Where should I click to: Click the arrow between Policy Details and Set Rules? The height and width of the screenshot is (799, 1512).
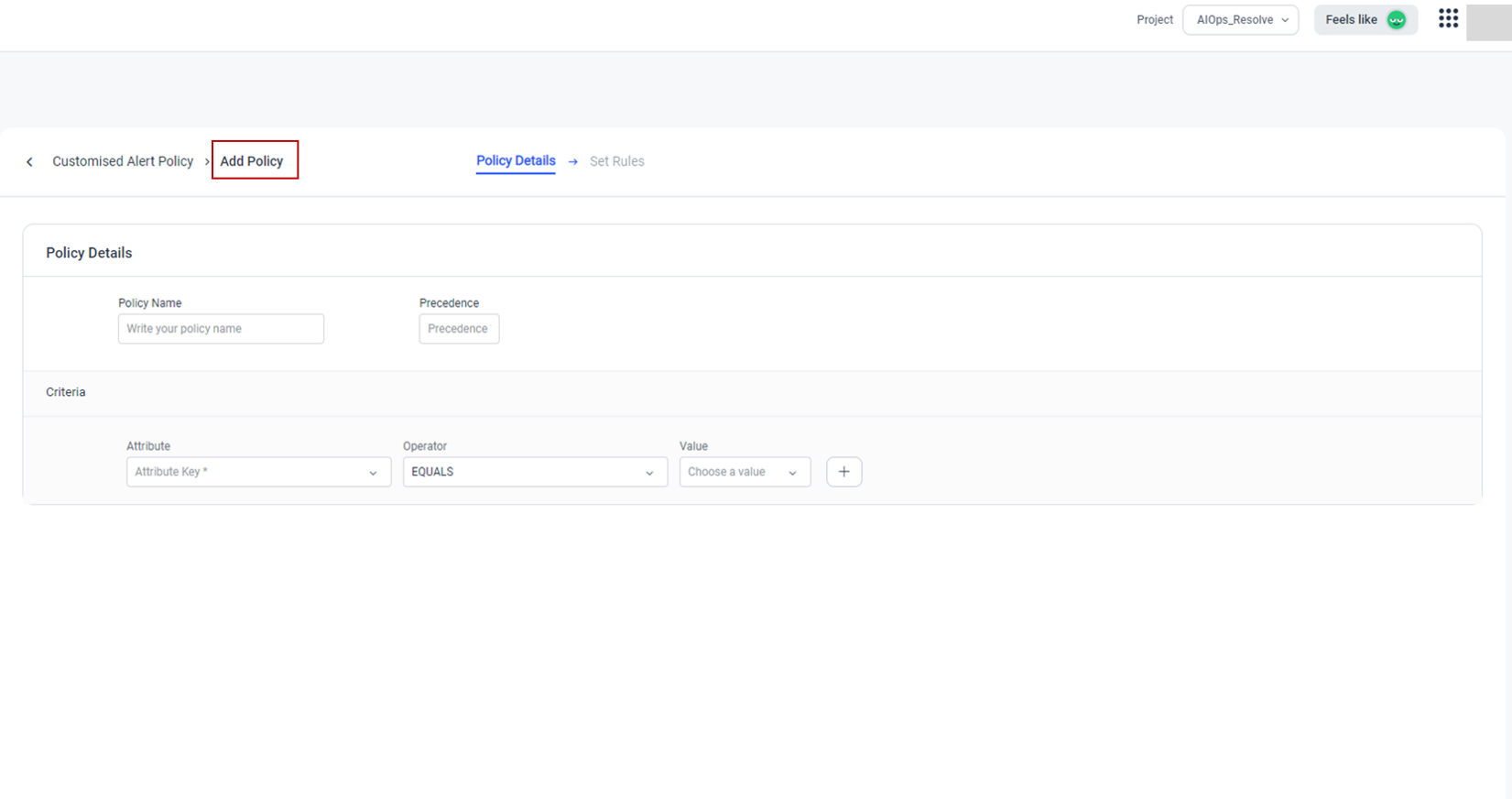click(x=573, y=162)
